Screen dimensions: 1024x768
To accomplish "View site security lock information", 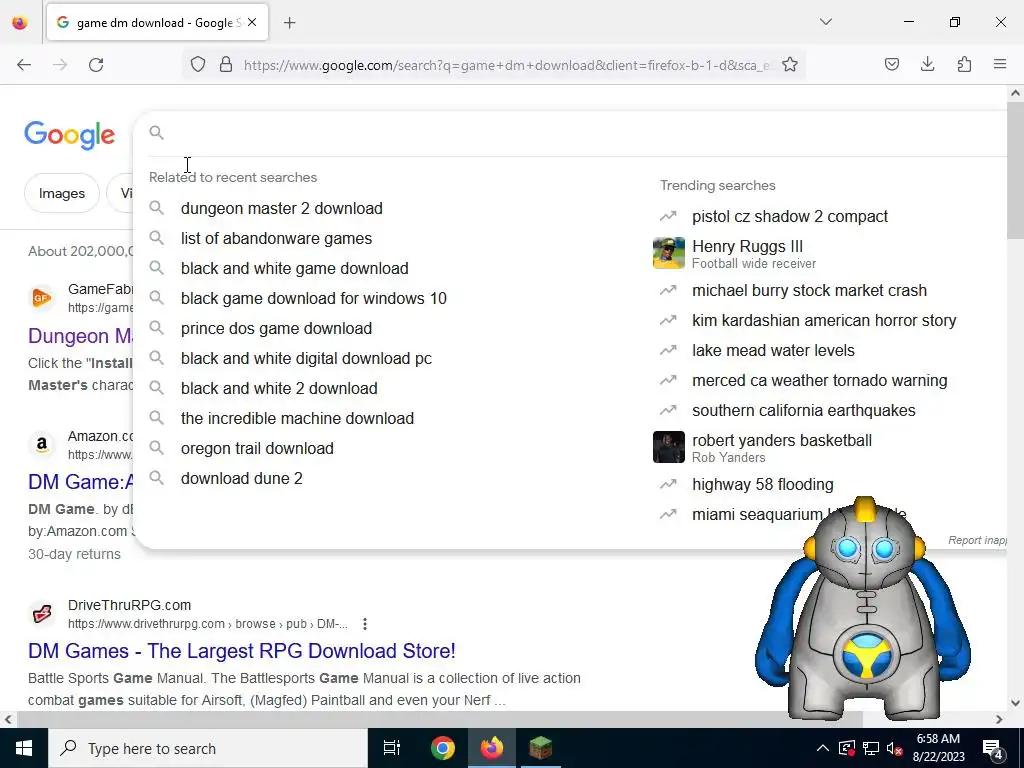I will (x=226, y=65).
